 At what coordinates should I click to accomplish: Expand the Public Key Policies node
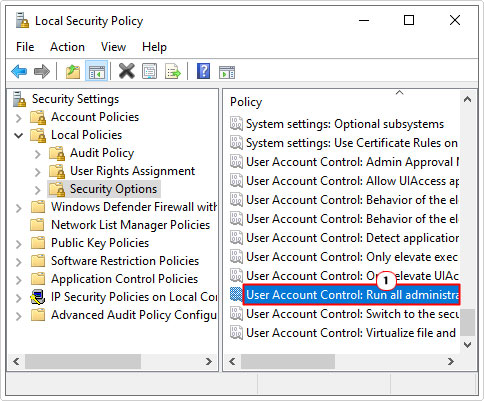[19, 244]
